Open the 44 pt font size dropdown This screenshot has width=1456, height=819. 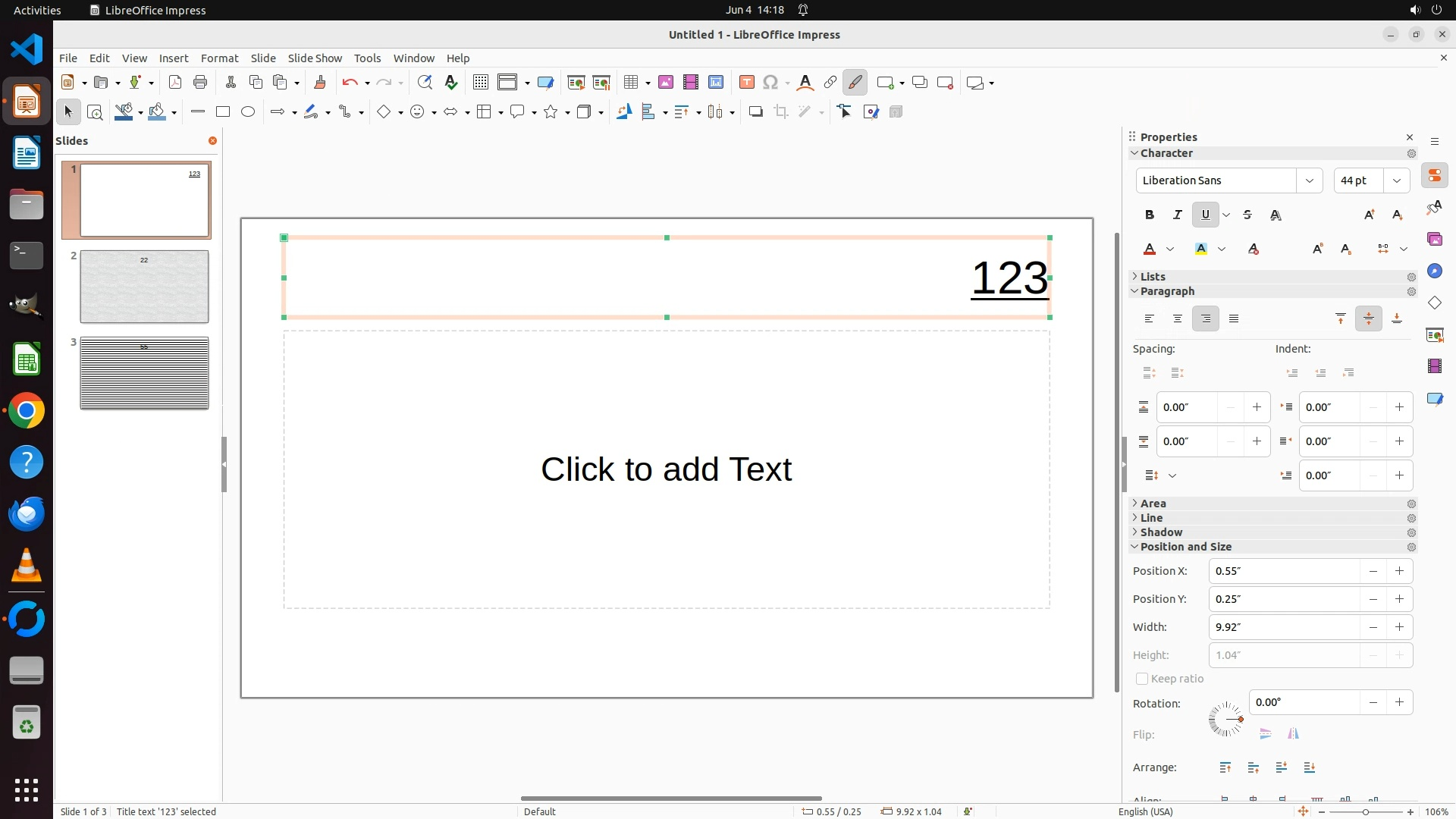coord(1396,180)
